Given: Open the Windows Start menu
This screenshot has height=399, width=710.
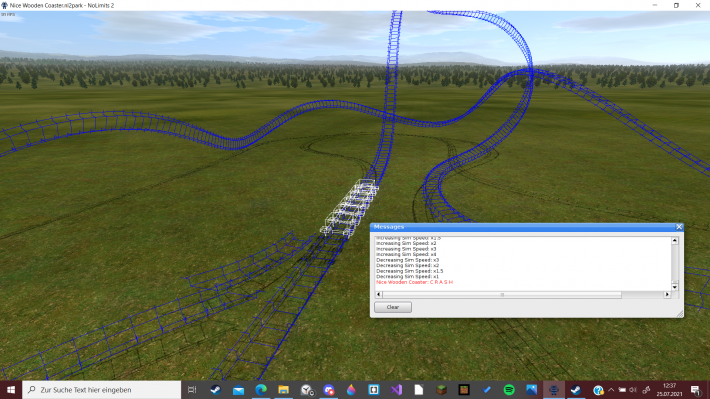Looking at the screenshot, I should (11, 389).
